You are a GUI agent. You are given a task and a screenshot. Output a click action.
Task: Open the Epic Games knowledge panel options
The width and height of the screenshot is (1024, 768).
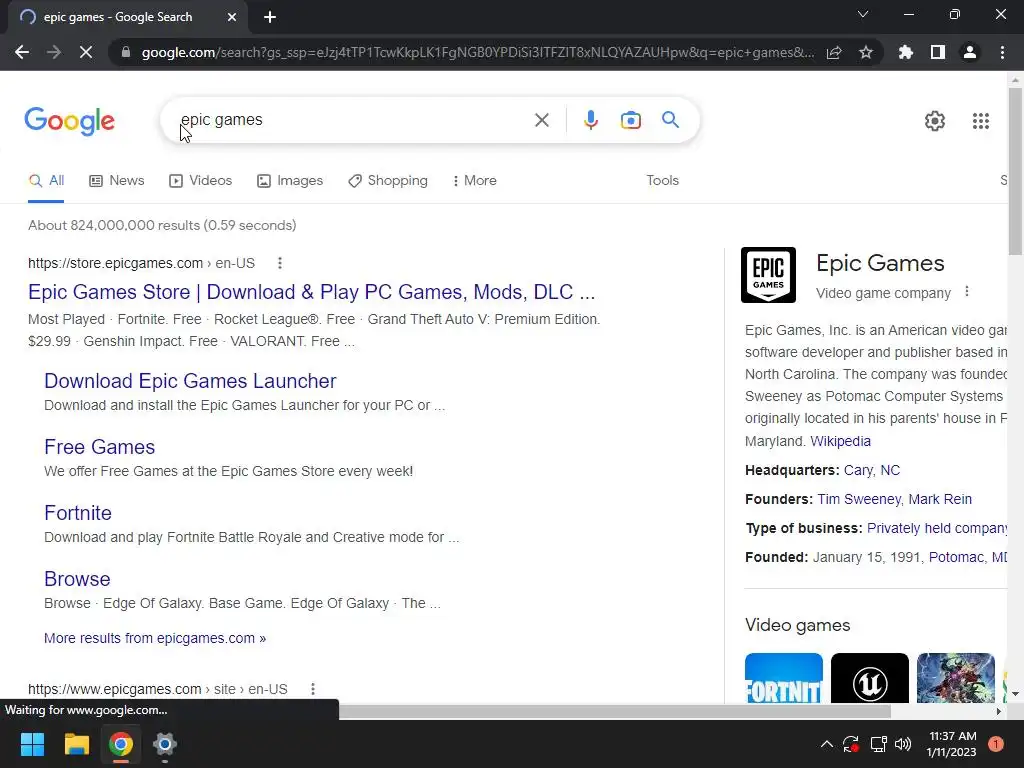click(967, 292)
